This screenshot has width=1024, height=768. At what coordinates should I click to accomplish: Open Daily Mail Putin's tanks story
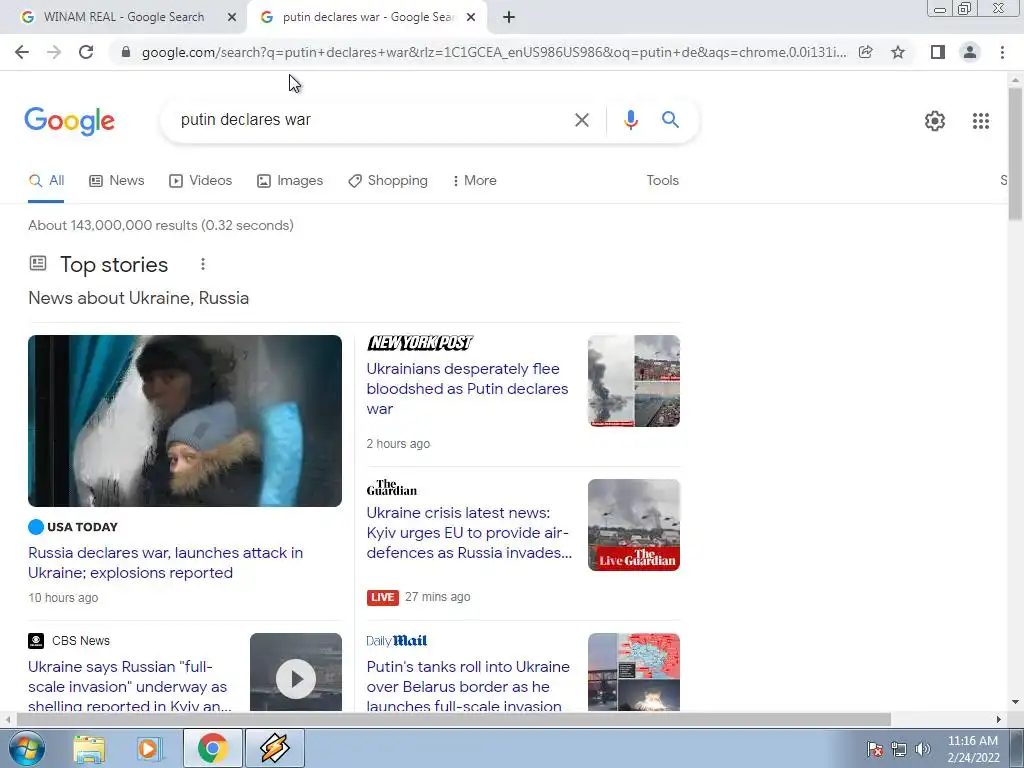(468, 685)
